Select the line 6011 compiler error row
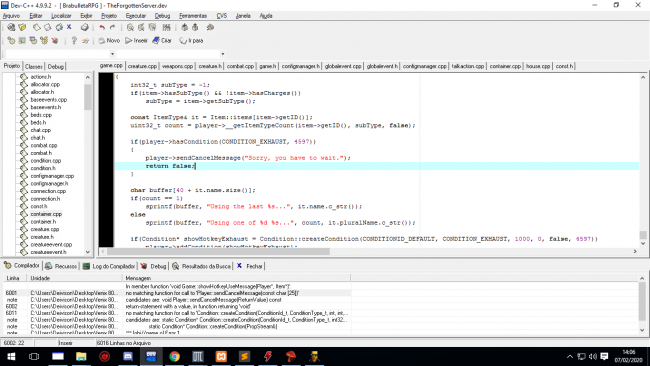The width and height of the screenshot is (650, 366). pos(177,313)
